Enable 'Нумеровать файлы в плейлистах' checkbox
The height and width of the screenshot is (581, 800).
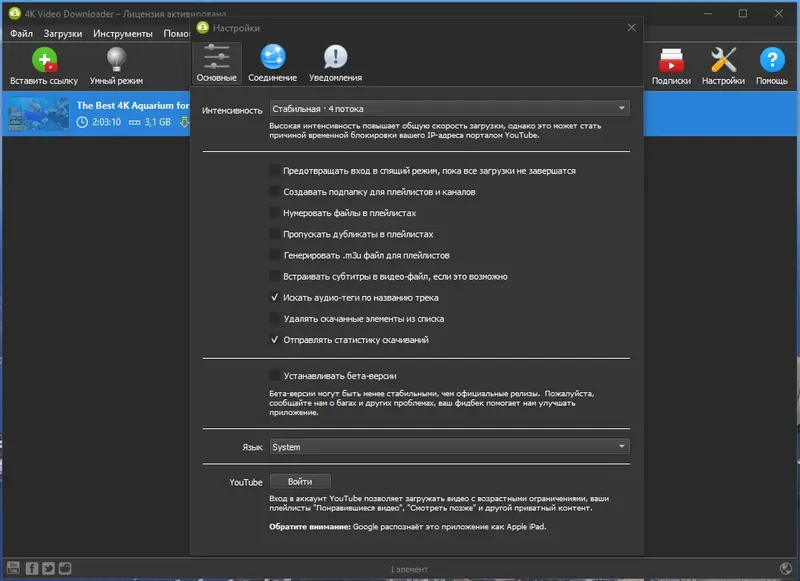tap(274, 213)
